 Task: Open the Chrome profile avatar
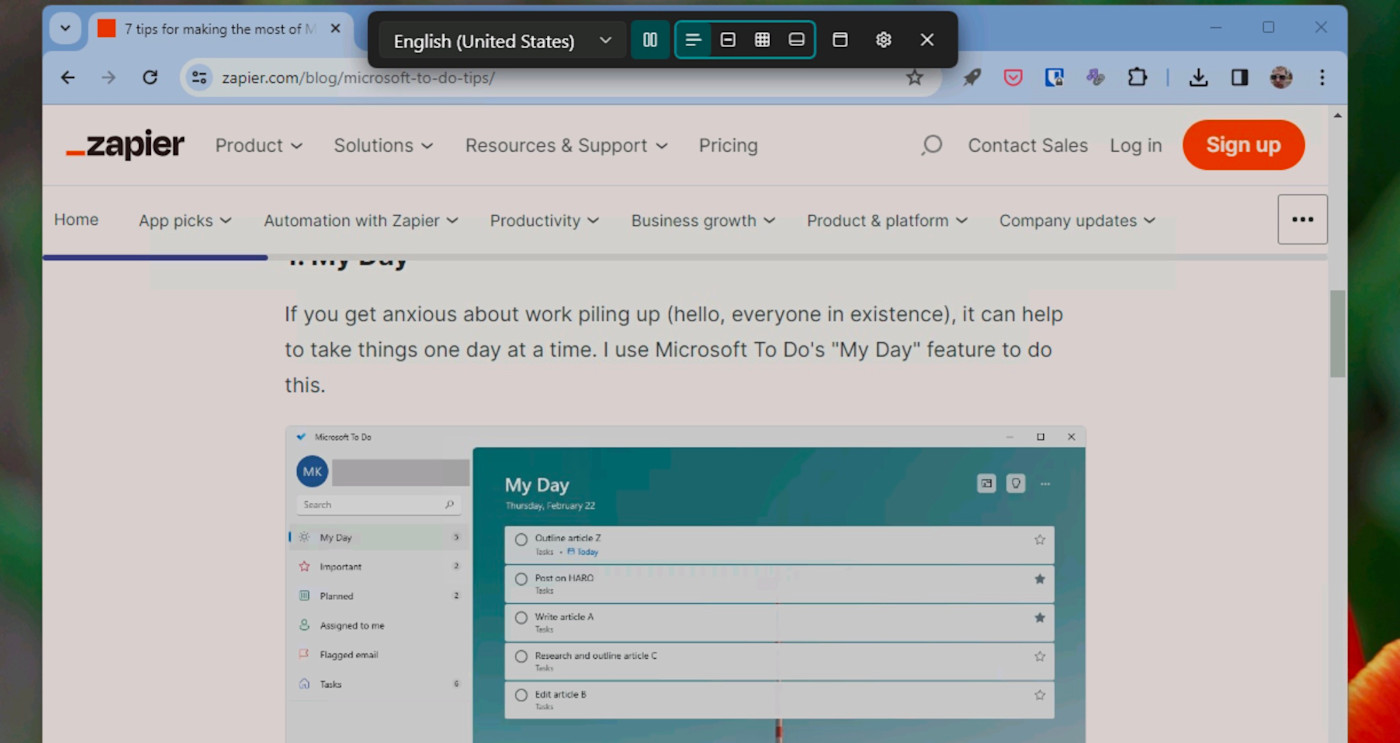click(x=1281, y=77)
